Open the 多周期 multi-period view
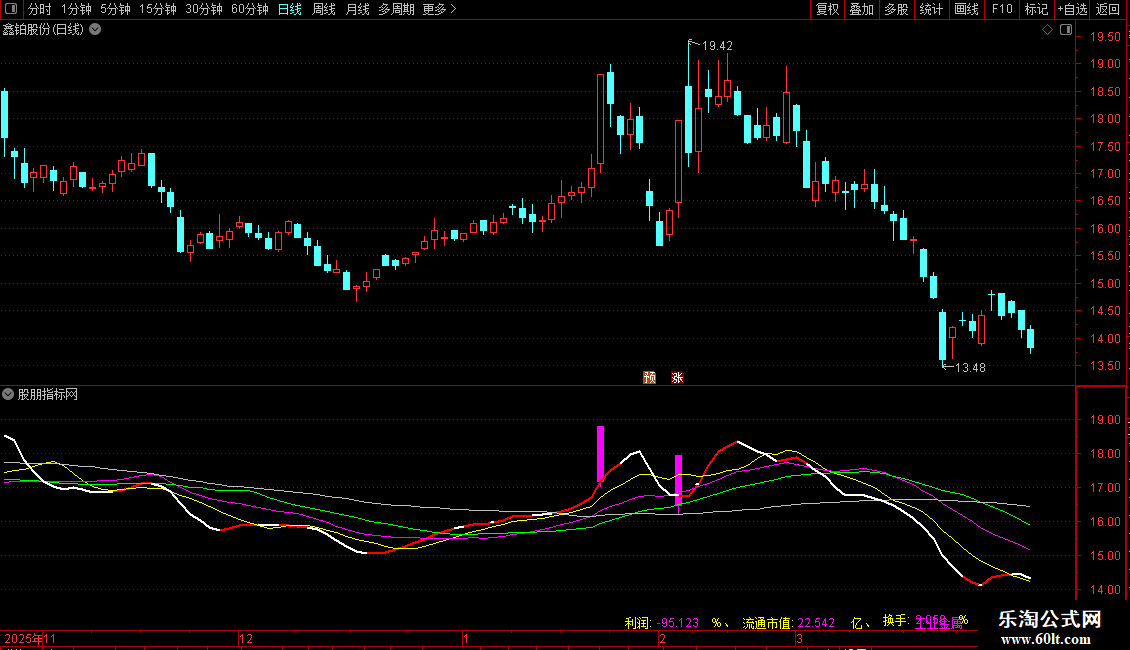Image resolution: width=1130 pixels, height=650 pixels. pos(396,9)
